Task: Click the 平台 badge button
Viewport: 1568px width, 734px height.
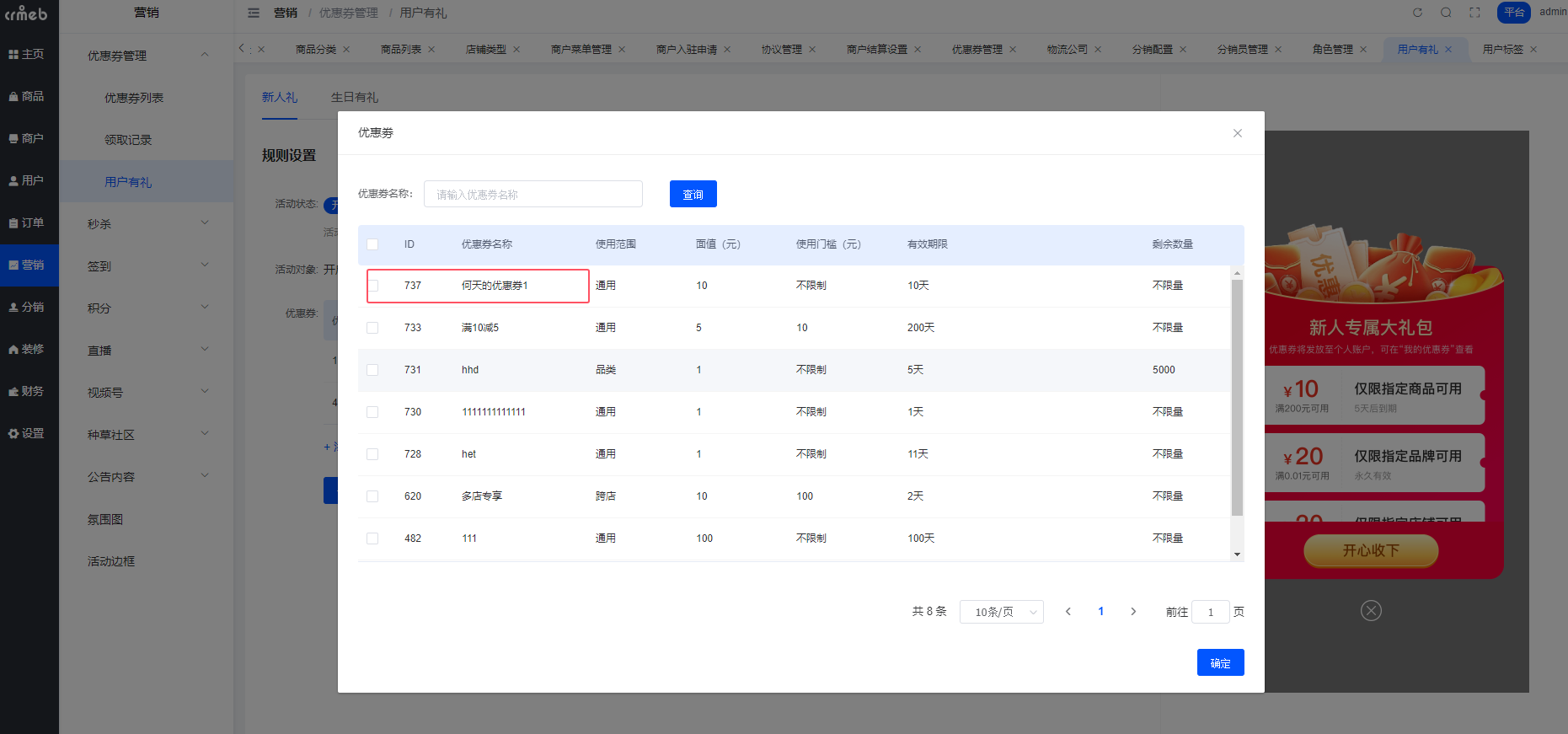Action: (1514, 13)
